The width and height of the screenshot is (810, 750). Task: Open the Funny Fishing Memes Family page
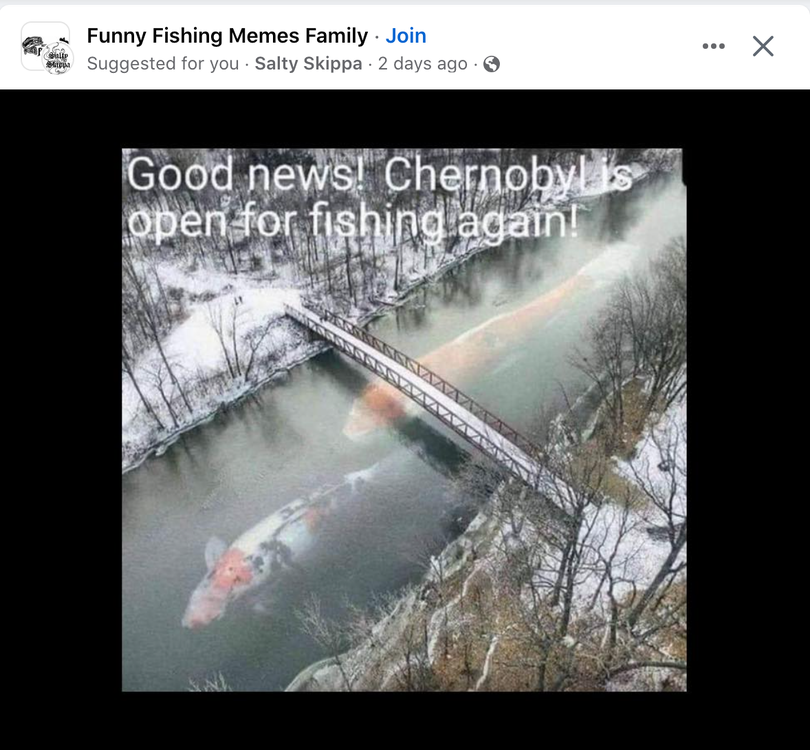(227, 36)
